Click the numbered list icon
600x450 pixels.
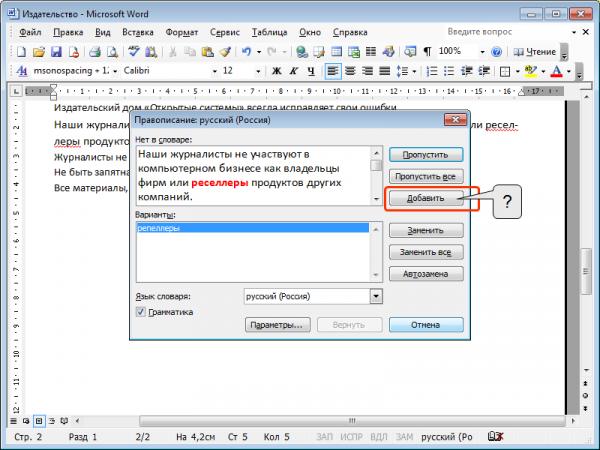(x=432, y=71)
